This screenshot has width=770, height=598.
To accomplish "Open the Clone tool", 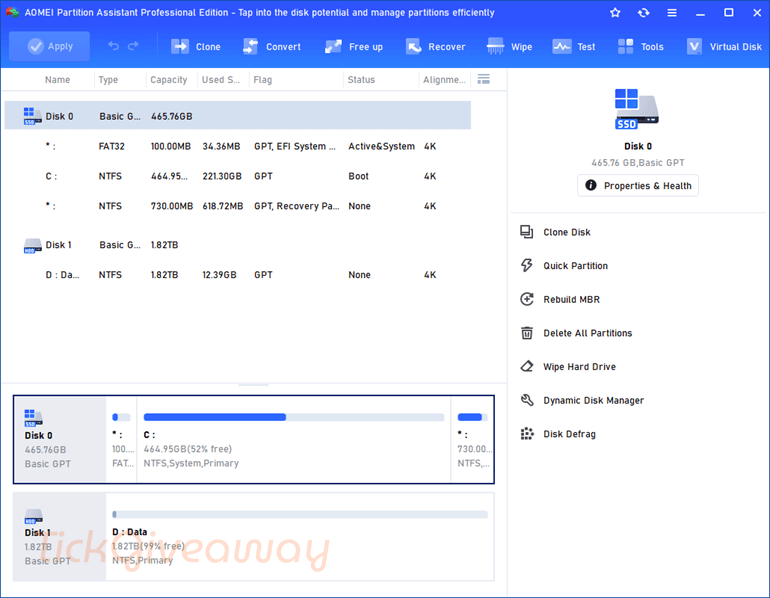I will pos(195,47).
